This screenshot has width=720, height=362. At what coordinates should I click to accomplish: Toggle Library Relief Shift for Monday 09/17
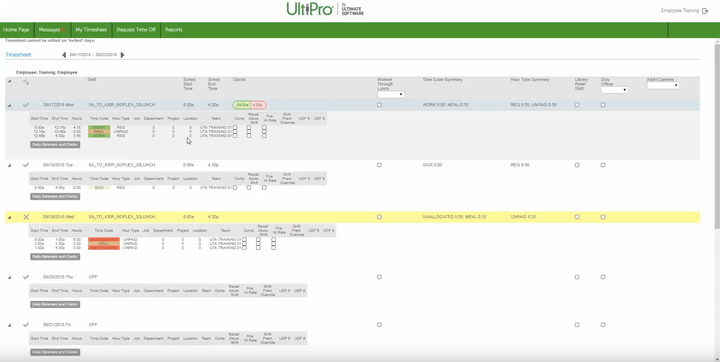(577, 105)
